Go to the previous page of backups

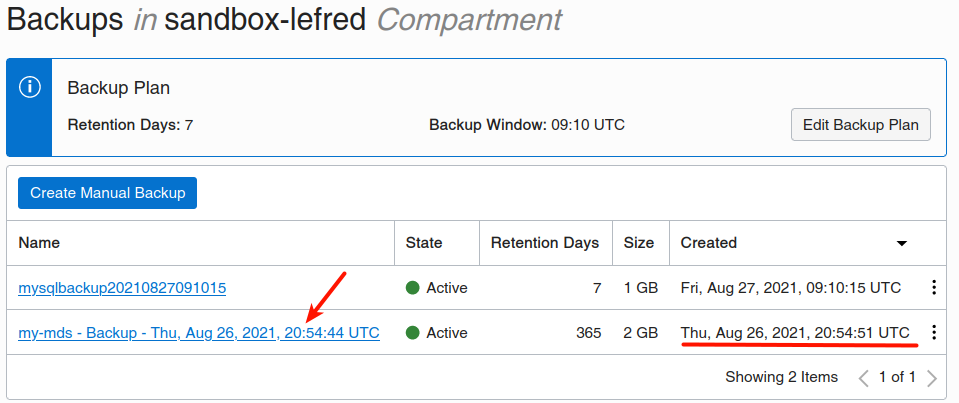point(864,378)
